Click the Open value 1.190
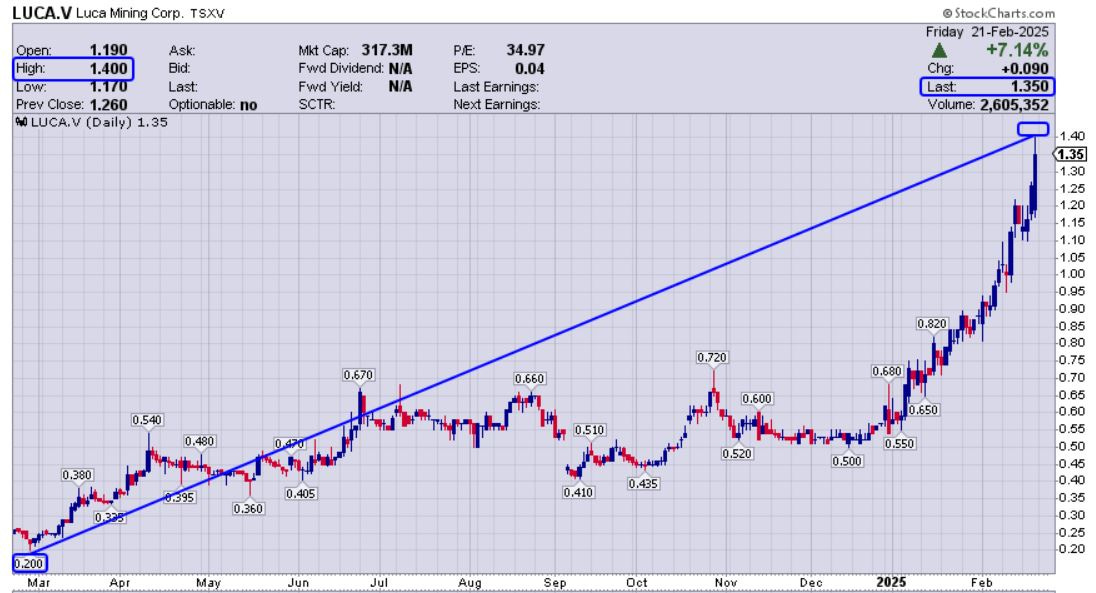The width and height of the screenshot is (1096, 593). click(x=108, y=50)
